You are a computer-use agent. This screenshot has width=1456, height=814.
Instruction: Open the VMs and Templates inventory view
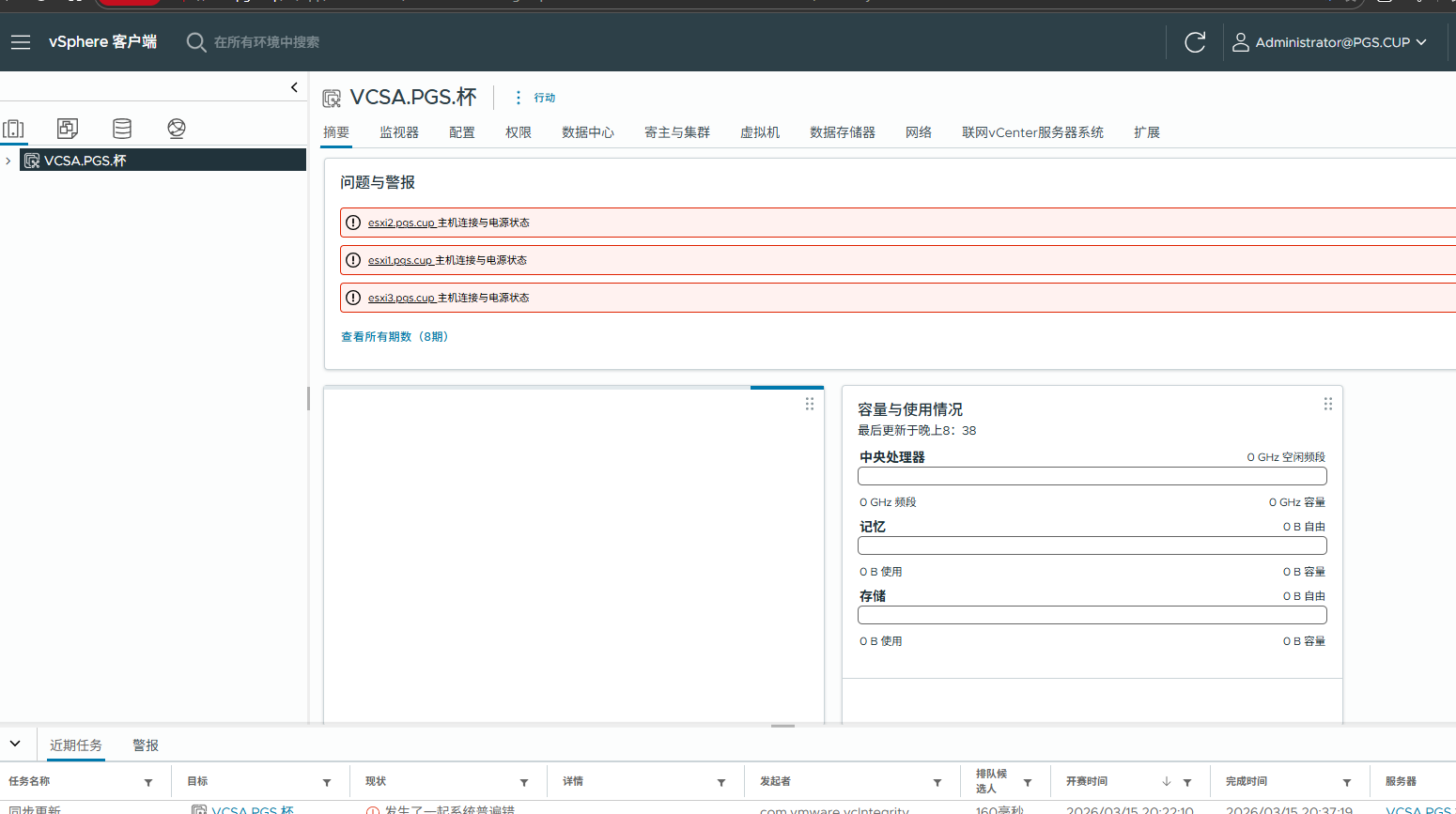point(68,129)
